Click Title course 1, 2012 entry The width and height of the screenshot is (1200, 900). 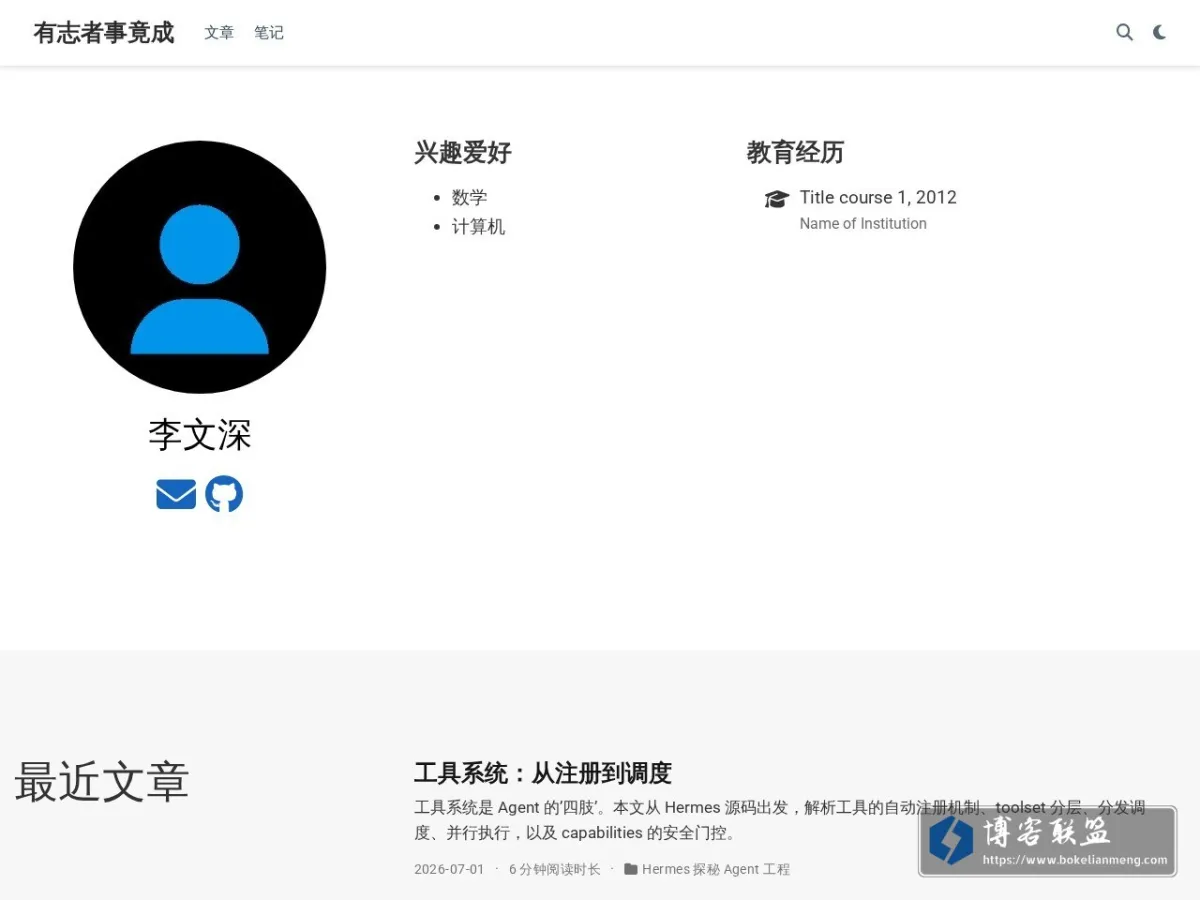878,197
